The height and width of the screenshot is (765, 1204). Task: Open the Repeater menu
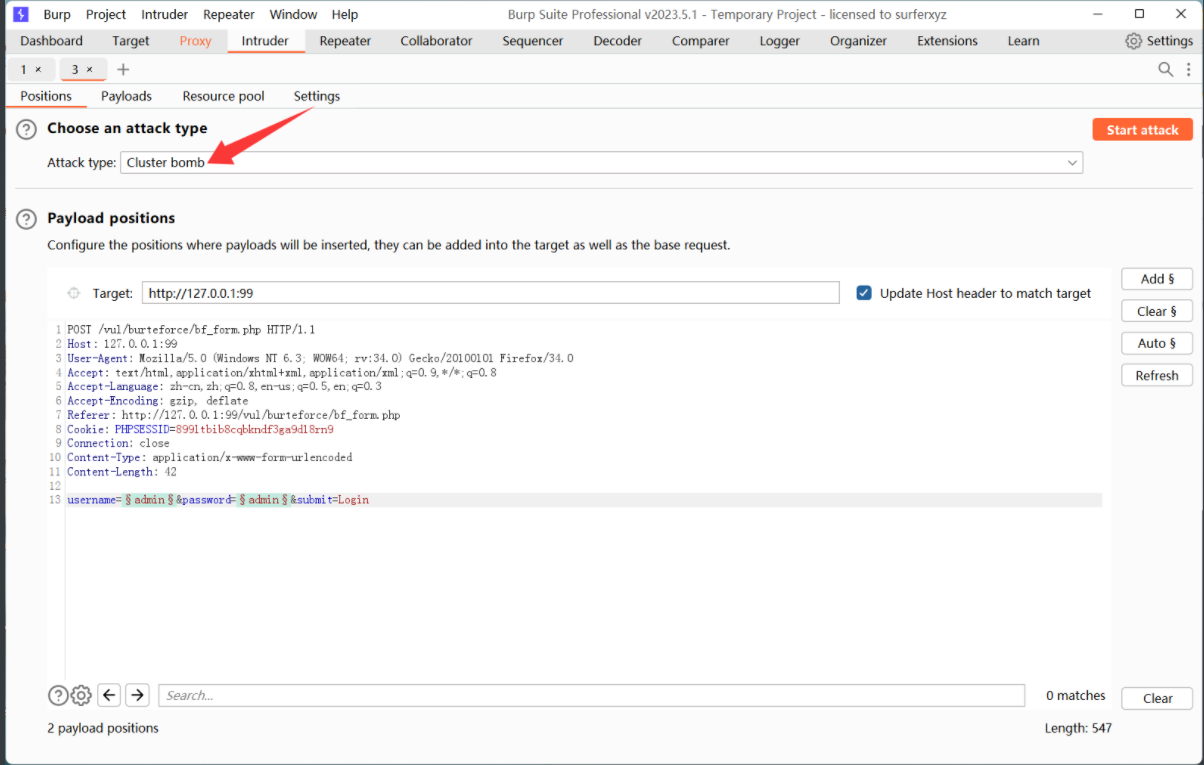coord(229,14)
